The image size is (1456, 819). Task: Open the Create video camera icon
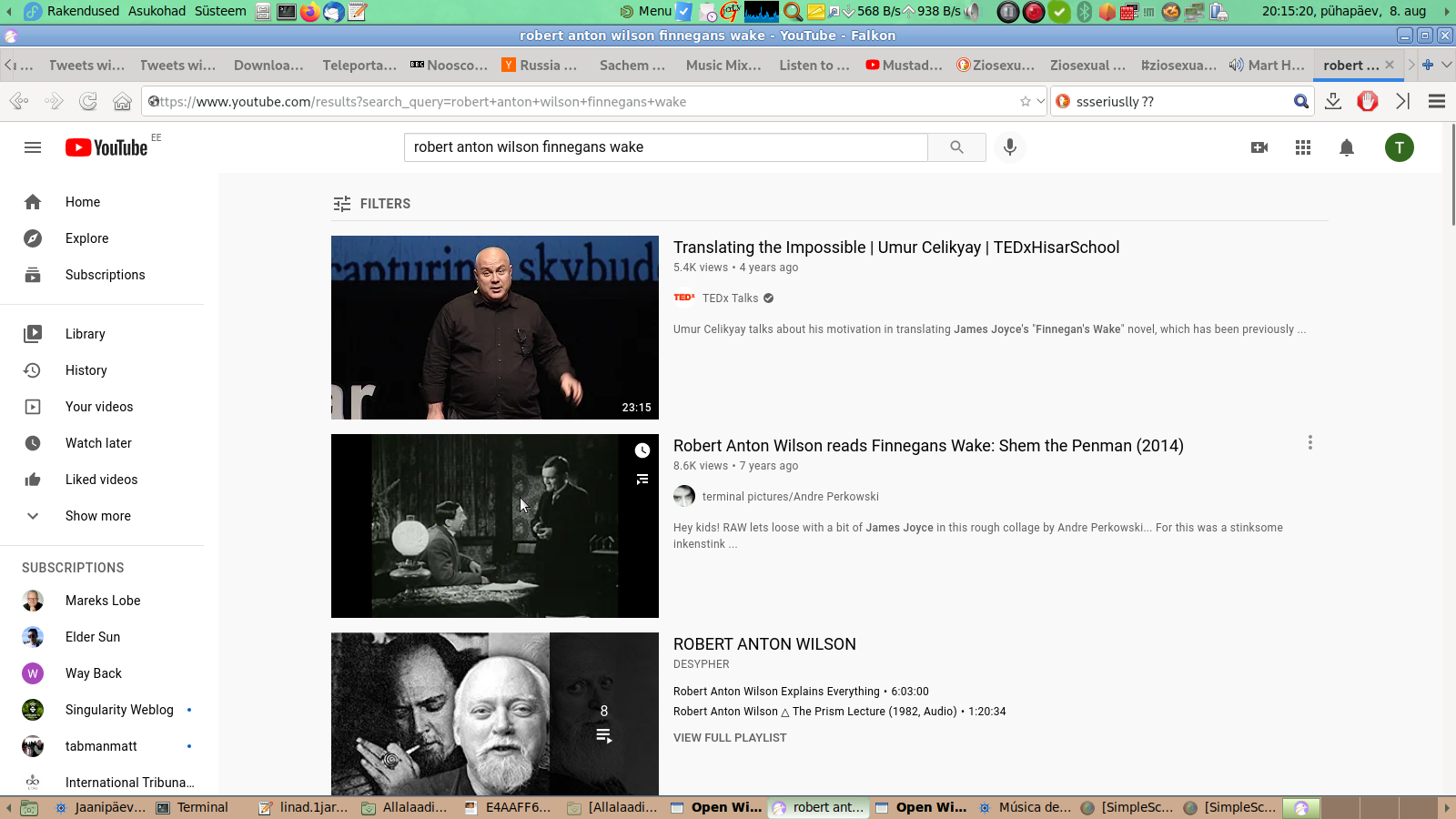pyautogui.click(x=1259, y=147)
